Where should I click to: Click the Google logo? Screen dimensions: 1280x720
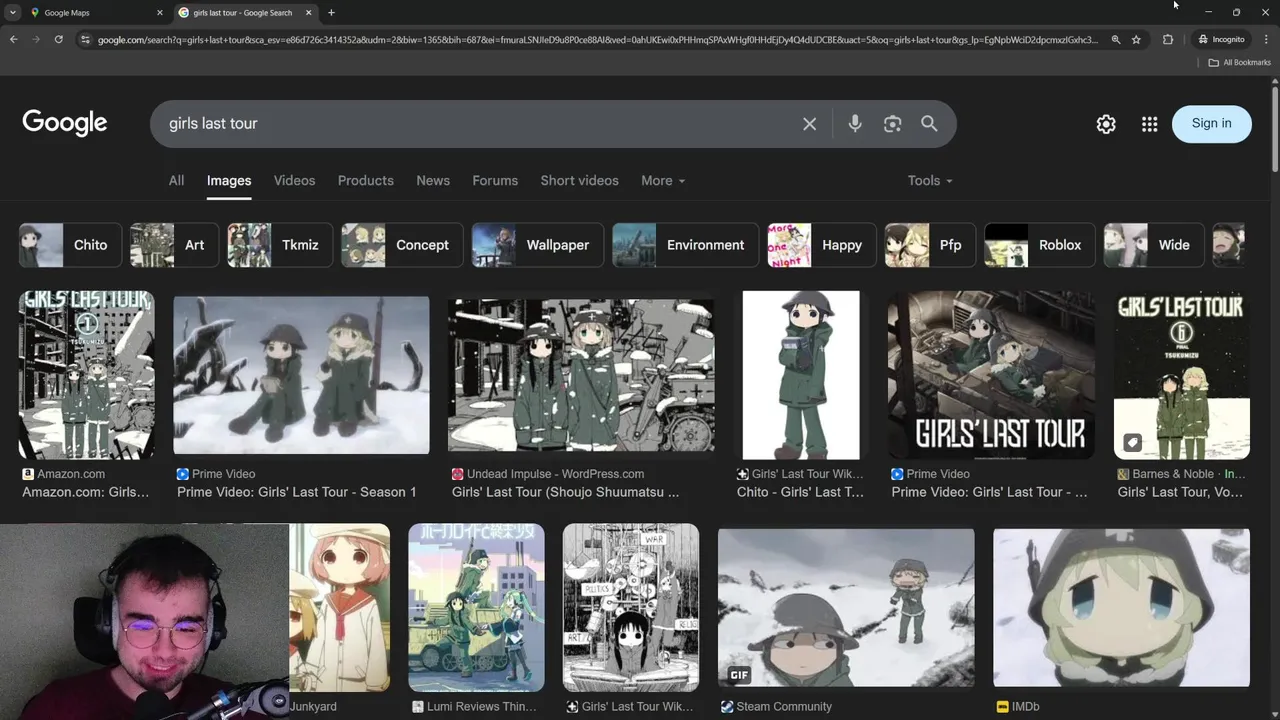[65, 123]
